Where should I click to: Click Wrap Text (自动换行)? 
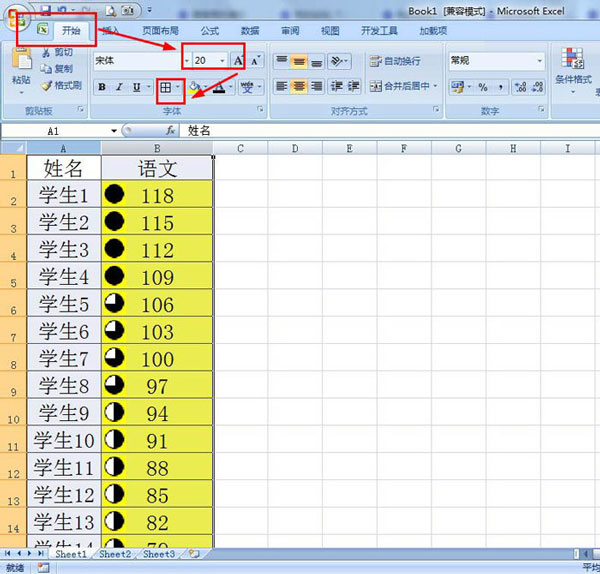click(395, 61)
